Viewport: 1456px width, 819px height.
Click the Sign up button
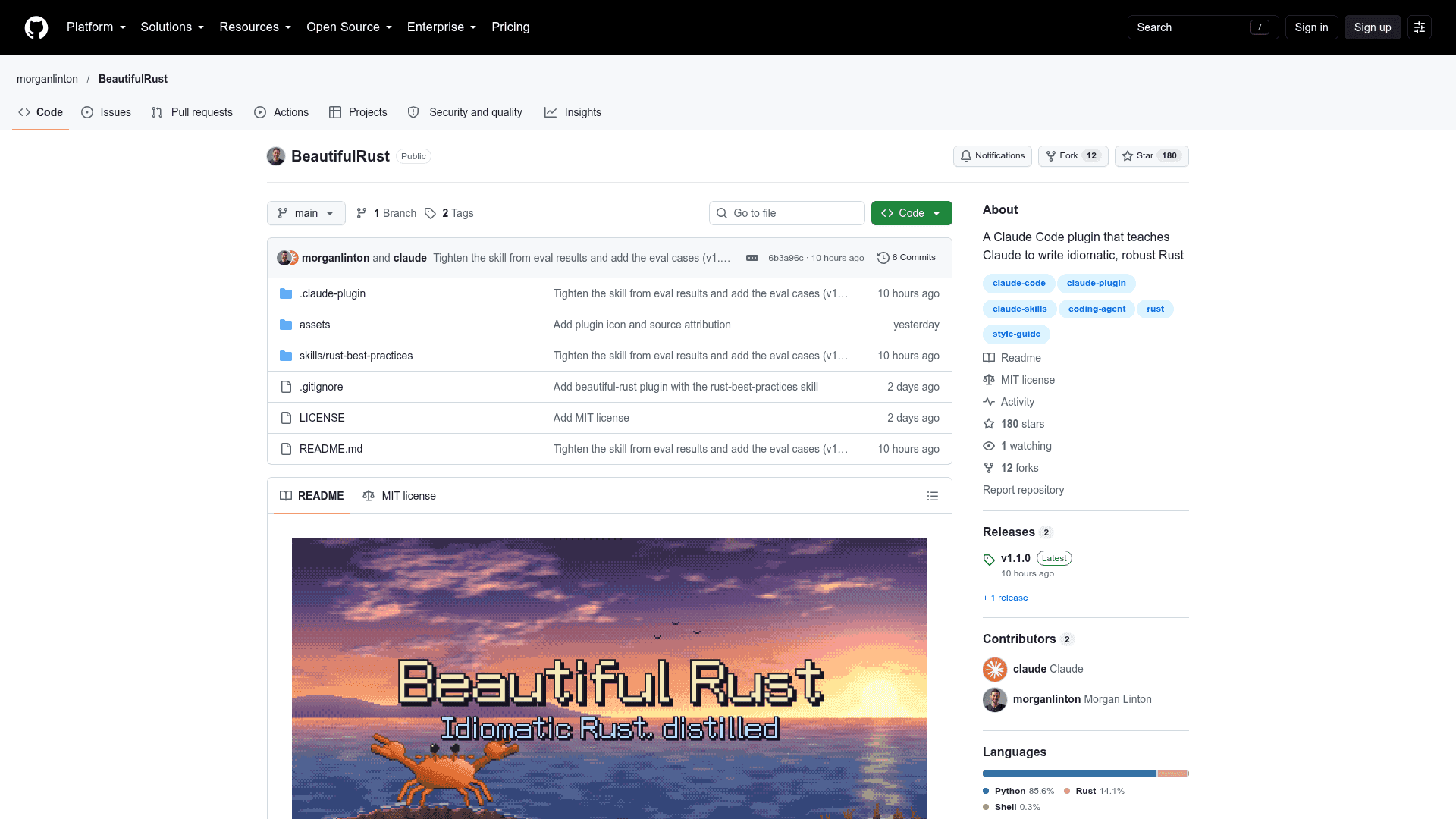pos(1373,27)
